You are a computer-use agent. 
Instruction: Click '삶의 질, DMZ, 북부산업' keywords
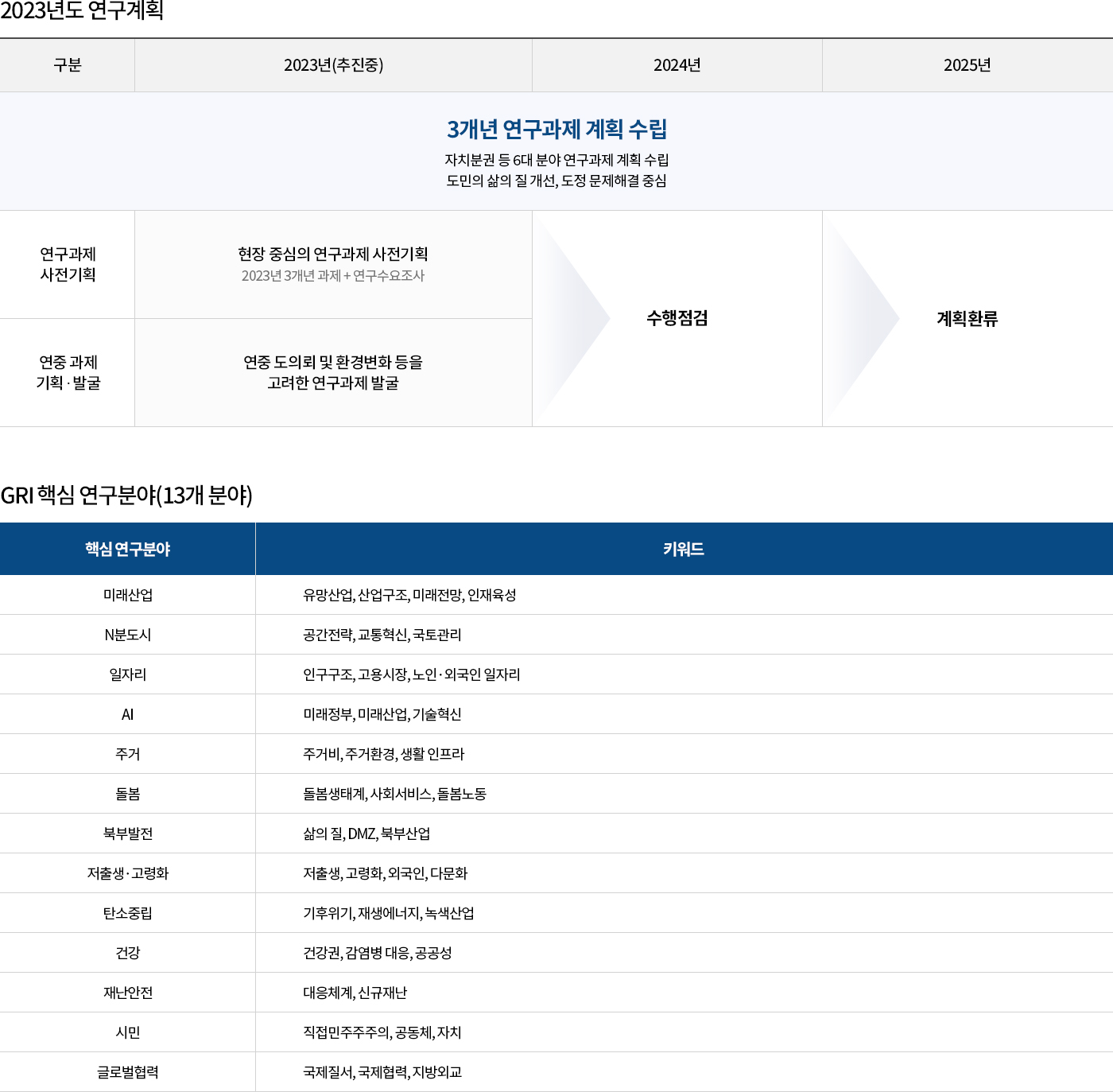coord(366,834)
